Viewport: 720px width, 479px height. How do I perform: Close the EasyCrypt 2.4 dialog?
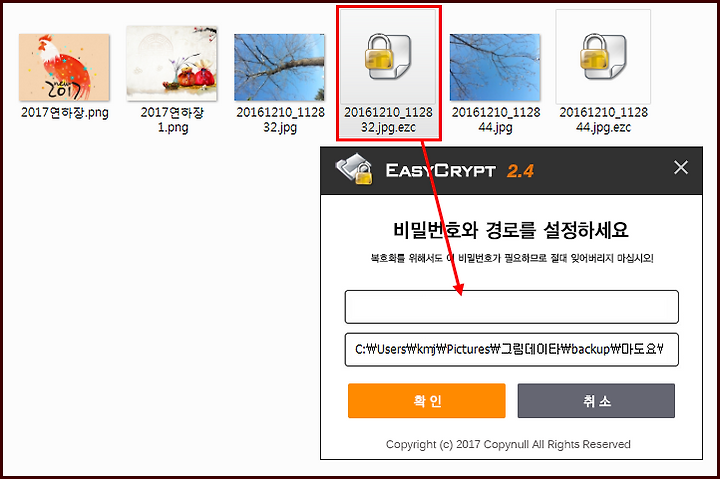click(681, 168)
